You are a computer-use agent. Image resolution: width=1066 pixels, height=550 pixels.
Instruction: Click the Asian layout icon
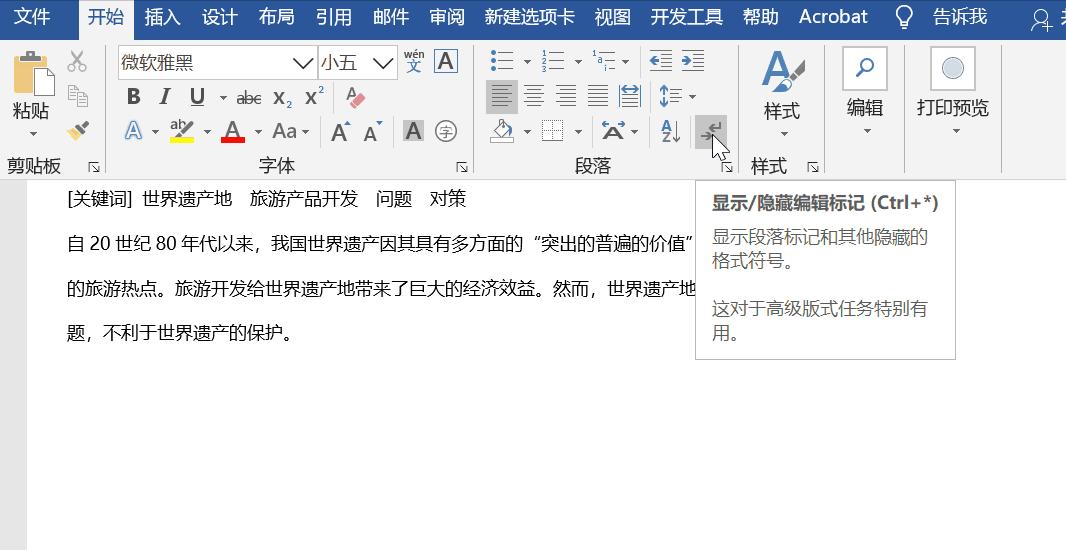pos(613,131)
